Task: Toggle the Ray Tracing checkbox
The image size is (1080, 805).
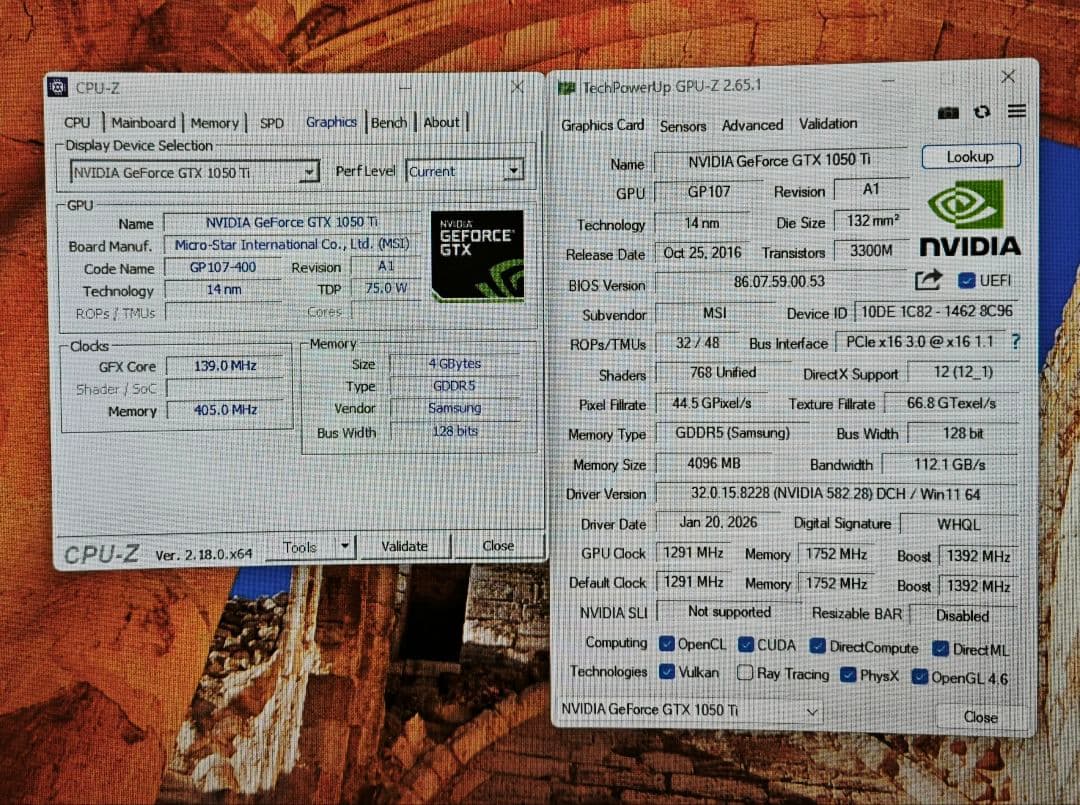Action: pos(745,673)
